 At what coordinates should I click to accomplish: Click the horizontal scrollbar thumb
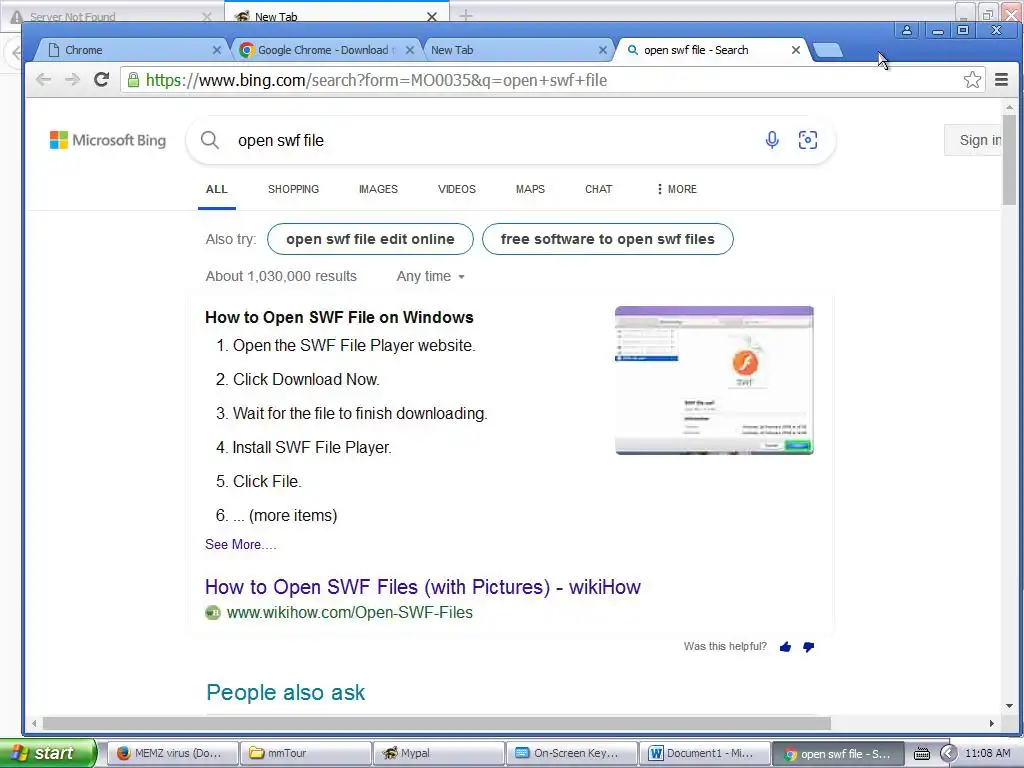pyautogui.click(x=436, y=723)
